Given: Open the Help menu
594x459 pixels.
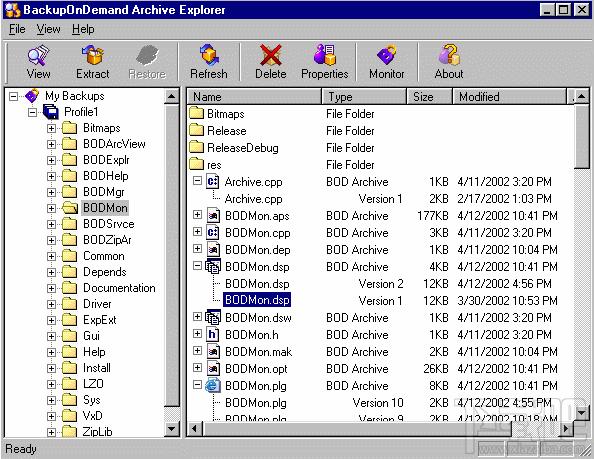Looking at the screenshot, I should (83, 29).
